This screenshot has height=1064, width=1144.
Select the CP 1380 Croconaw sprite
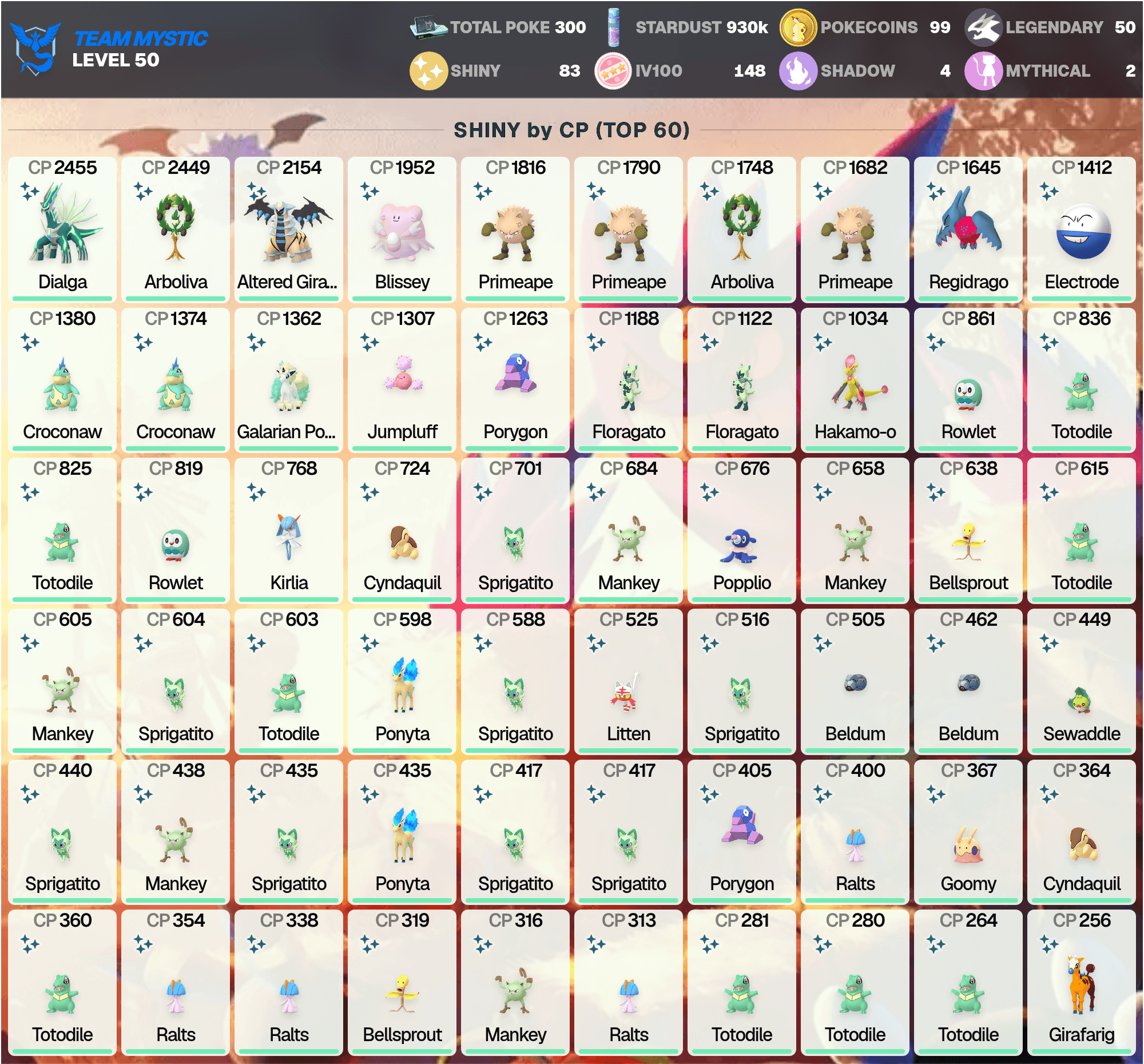[62, 384]
